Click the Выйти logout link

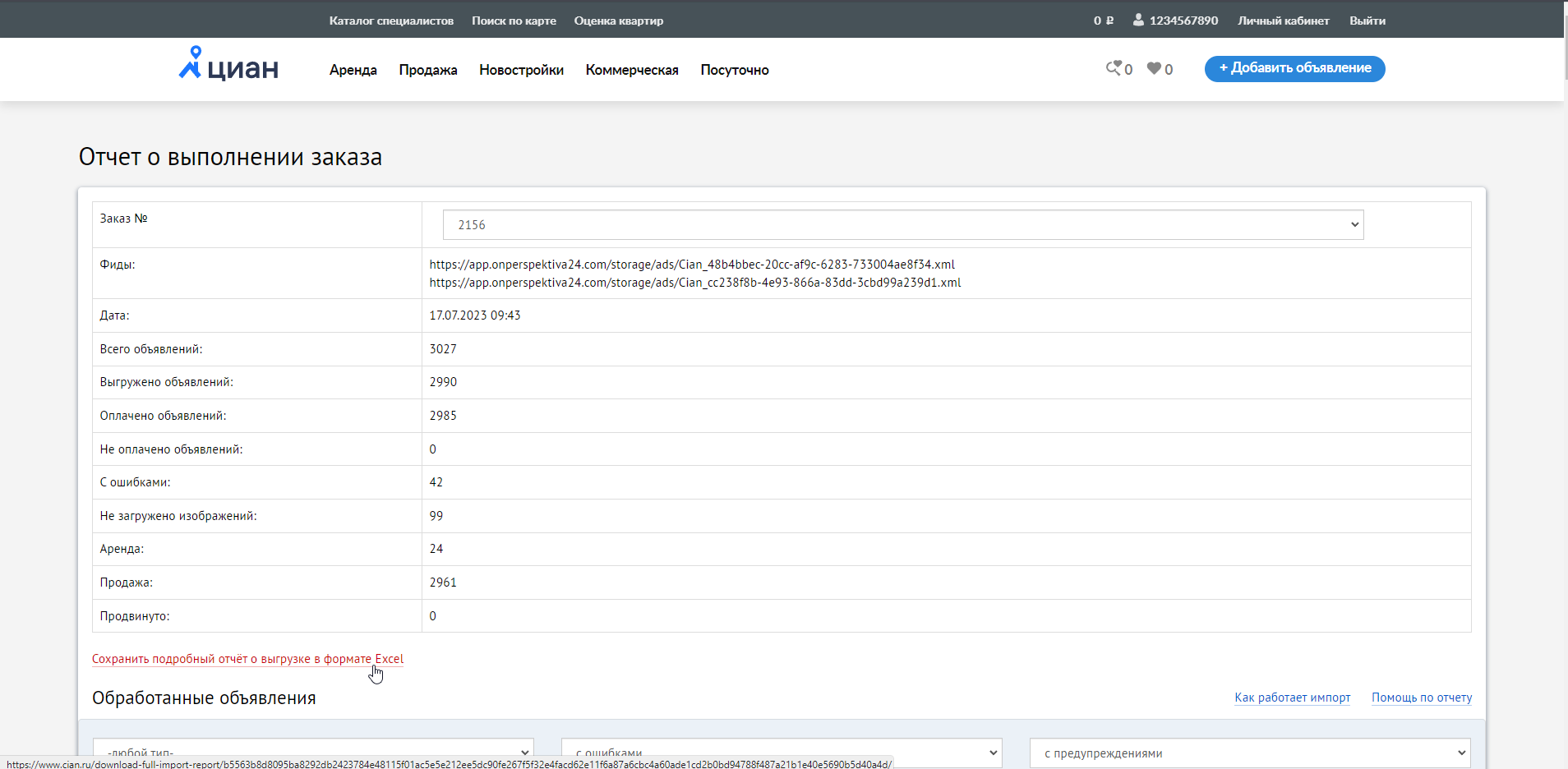1367,21
